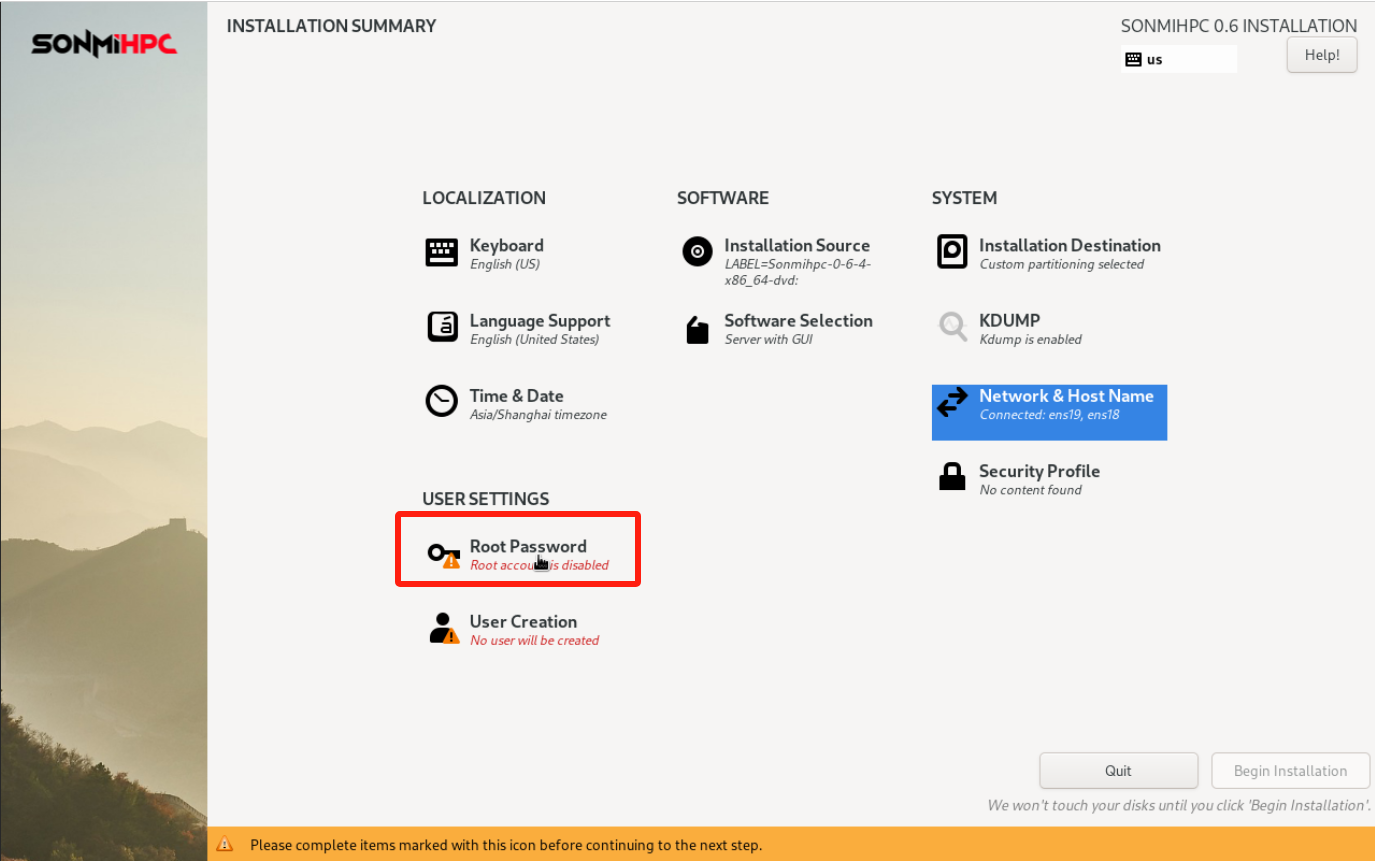Image resolution: width=1375 pixels, height=861 pixels.
Task: Click 'SONMIHPC 0.6 INSTALLATION' header text
Action: point(1239,26)
